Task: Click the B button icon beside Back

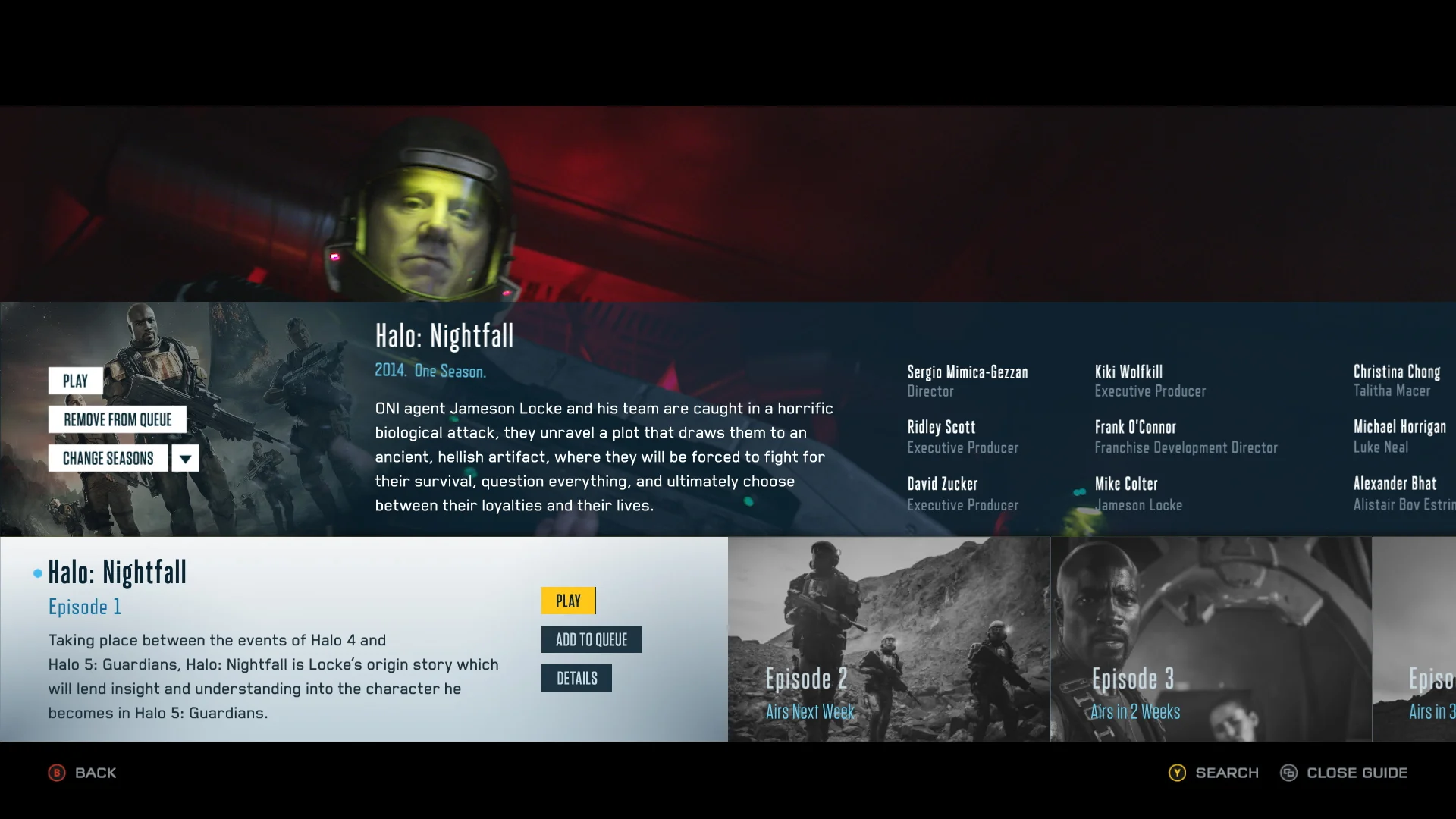Action: pyautogui.click(x=57, y=773)
